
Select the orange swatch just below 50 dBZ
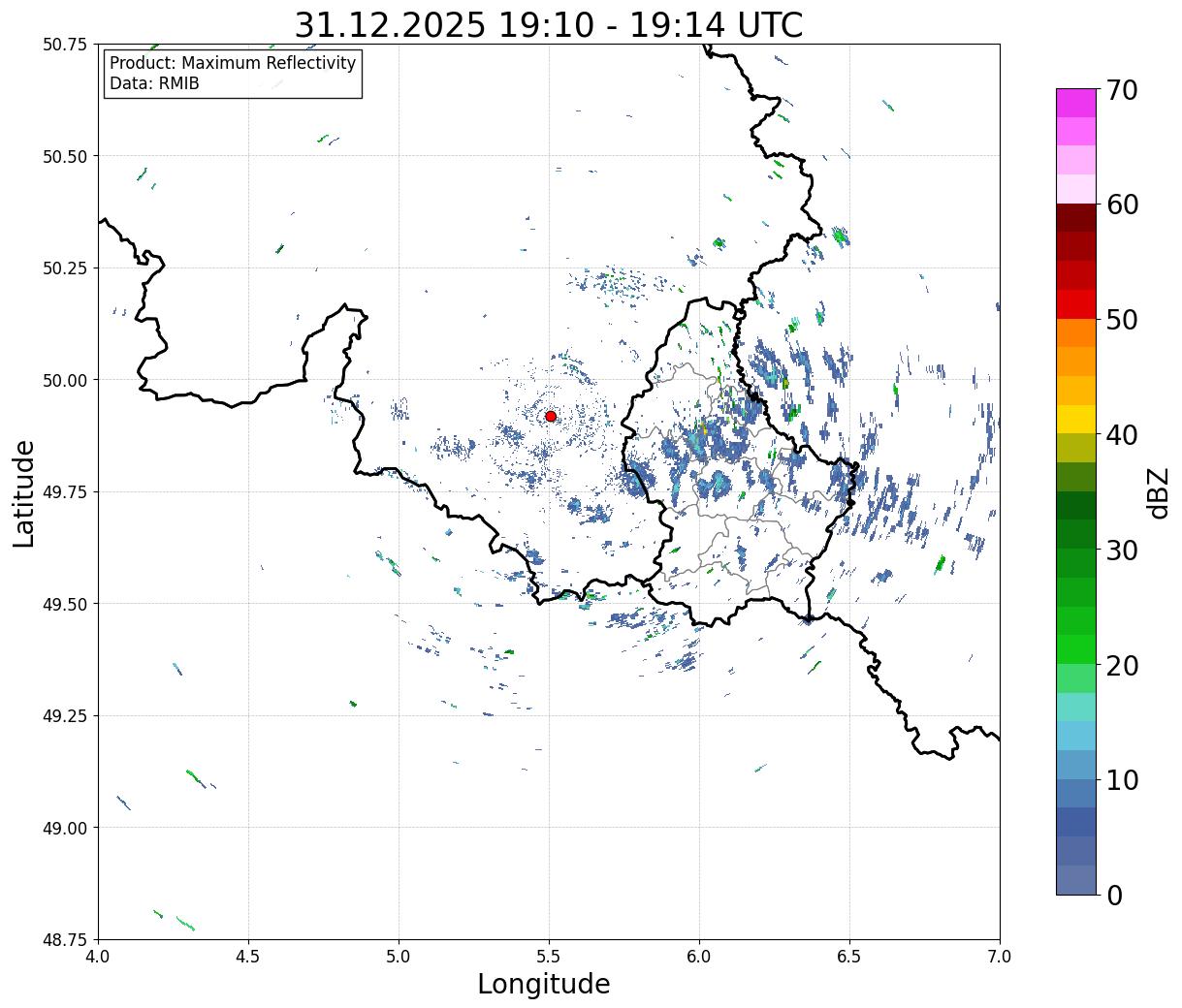(x=1075, y=333)
